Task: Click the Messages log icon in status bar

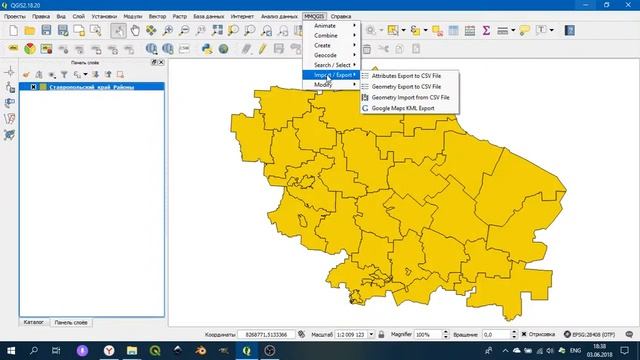Action: [x=629, y=334]
